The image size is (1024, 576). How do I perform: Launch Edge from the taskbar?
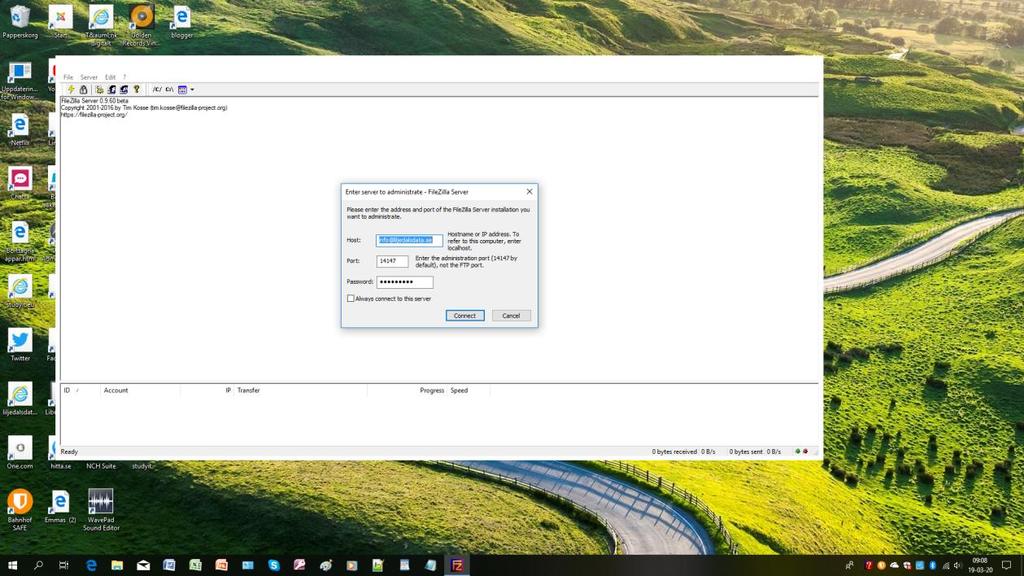coord(91,566)
